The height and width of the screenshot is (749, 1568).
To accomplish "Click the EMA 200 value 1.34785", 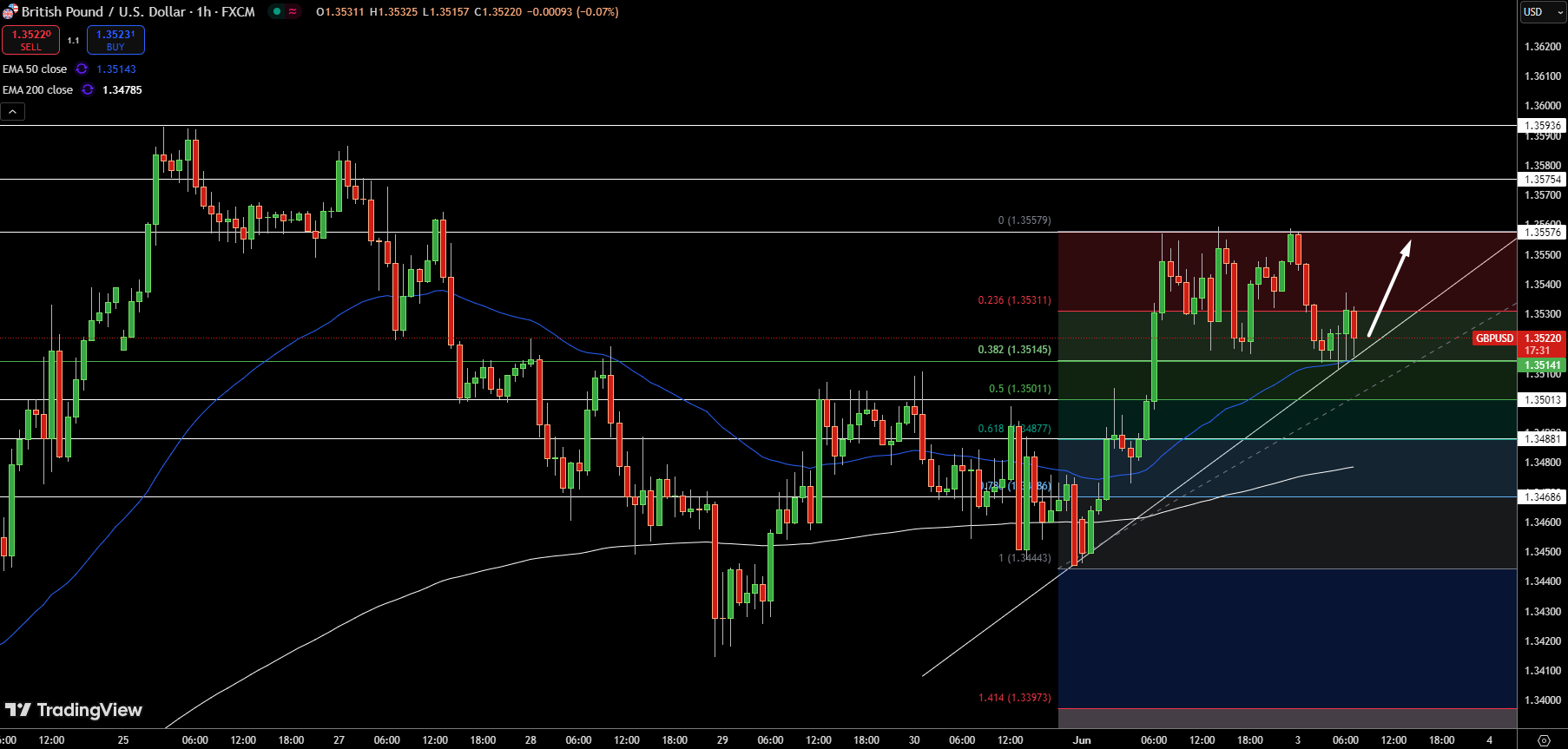I will (122, 89).
